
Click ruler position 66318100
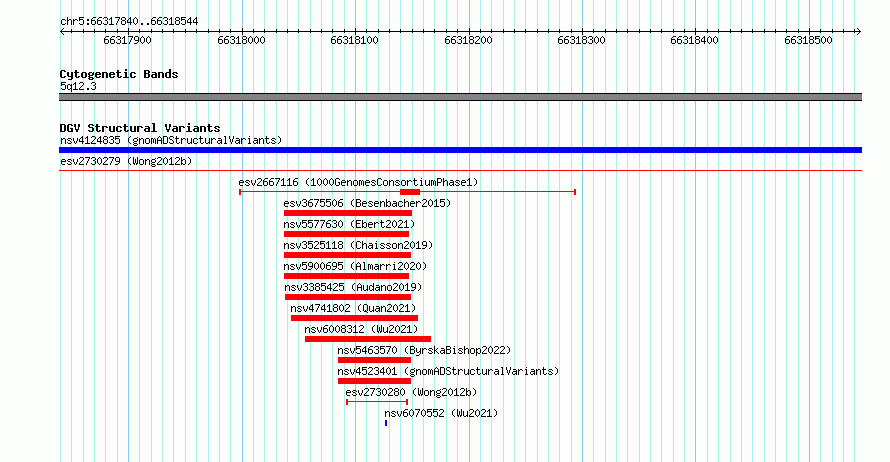pos(354,40)
